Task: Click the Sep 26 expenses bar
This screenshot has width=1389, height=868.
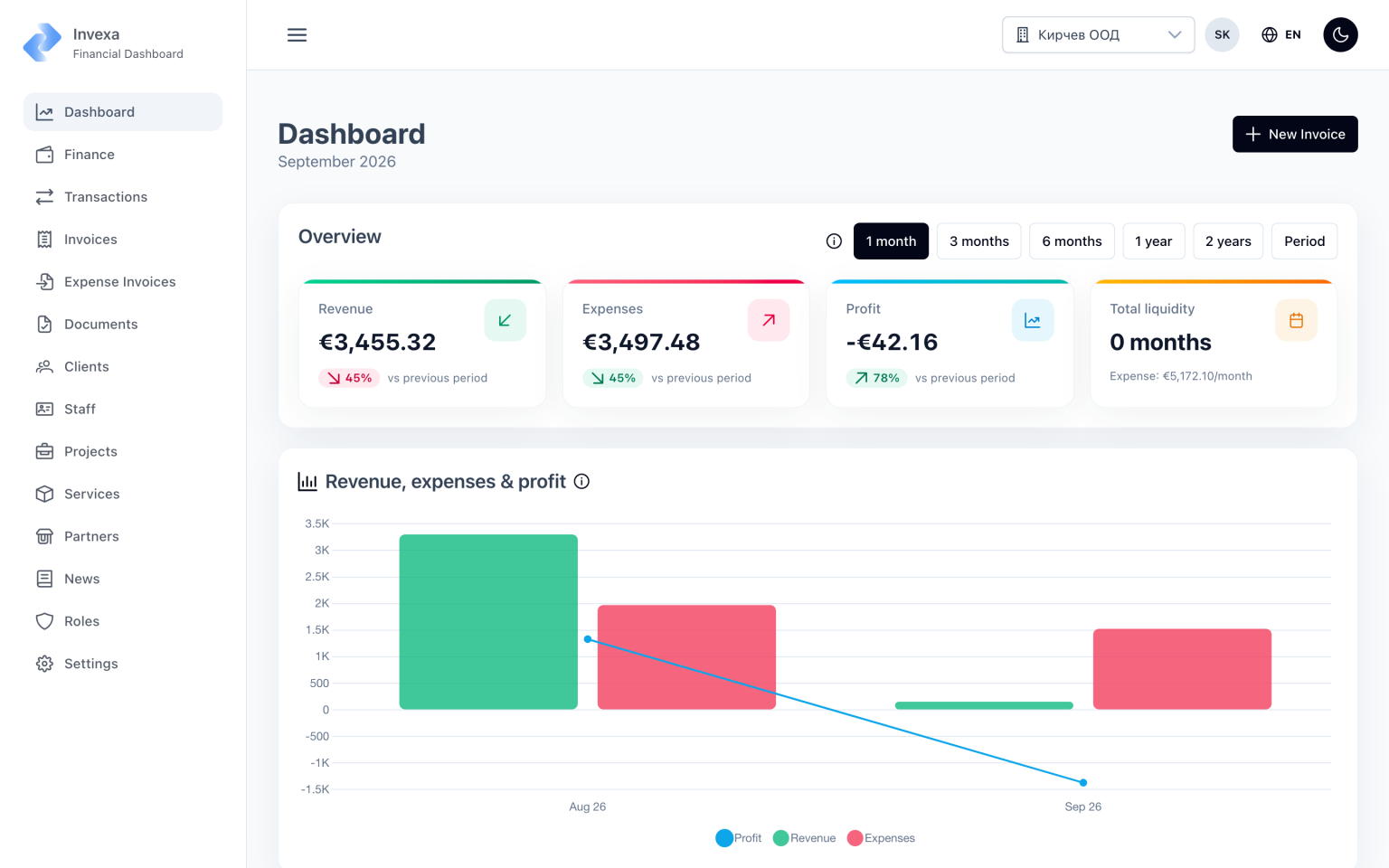Action: (x=1182, y=669)
